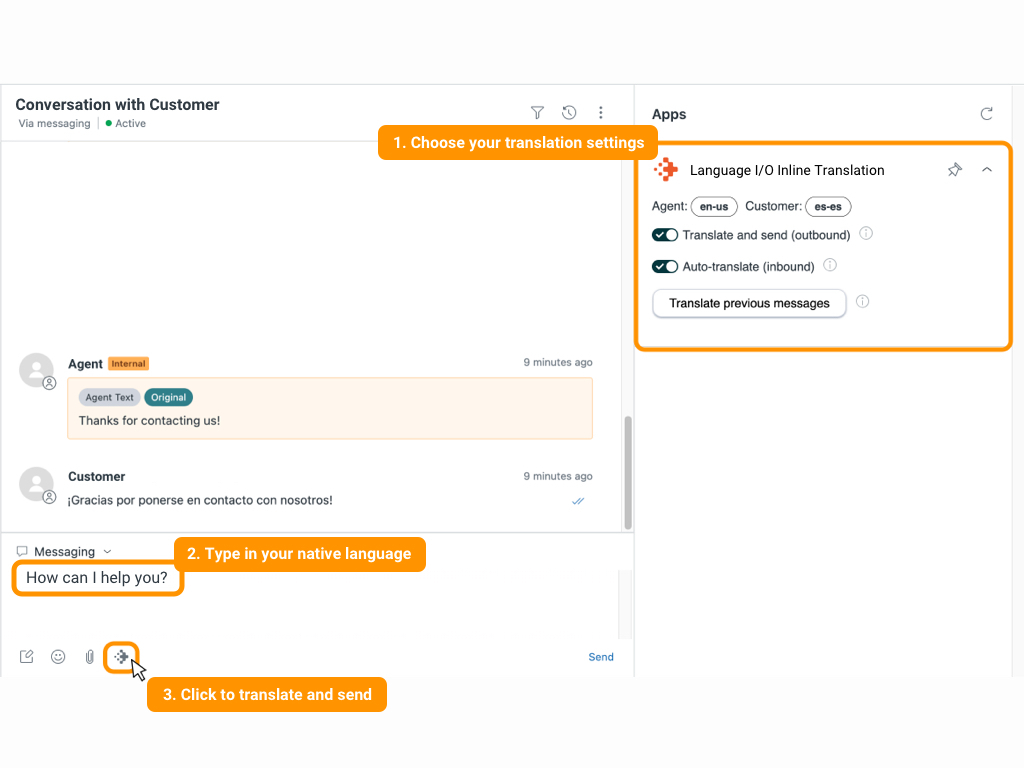The height and width of the screenshot is (768, 1024).
Task: Collapse the Language I/O Inline Translation panel
Action: [987, 170]
